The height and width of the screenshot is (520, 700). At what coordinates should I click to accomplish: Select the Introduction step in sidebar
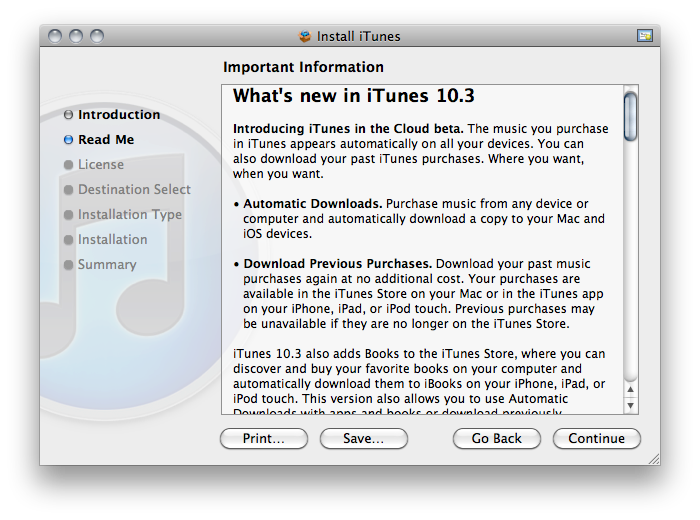(119, 115)
